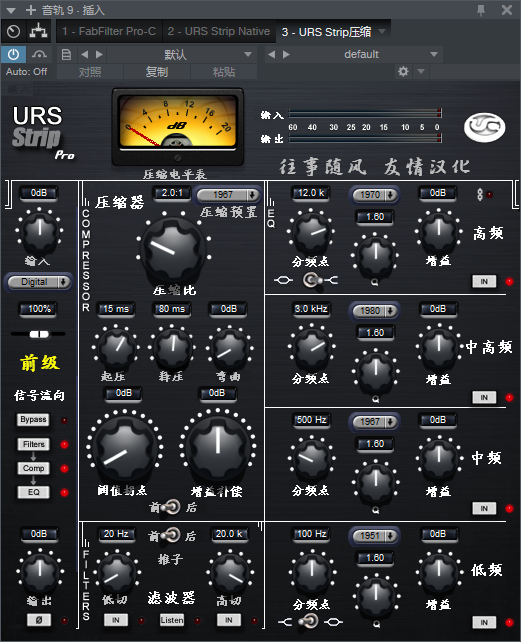Viewport: 521px width, 642px height.
Task: Select shelf shape icon for high band
Action: (x=331, y=280)
